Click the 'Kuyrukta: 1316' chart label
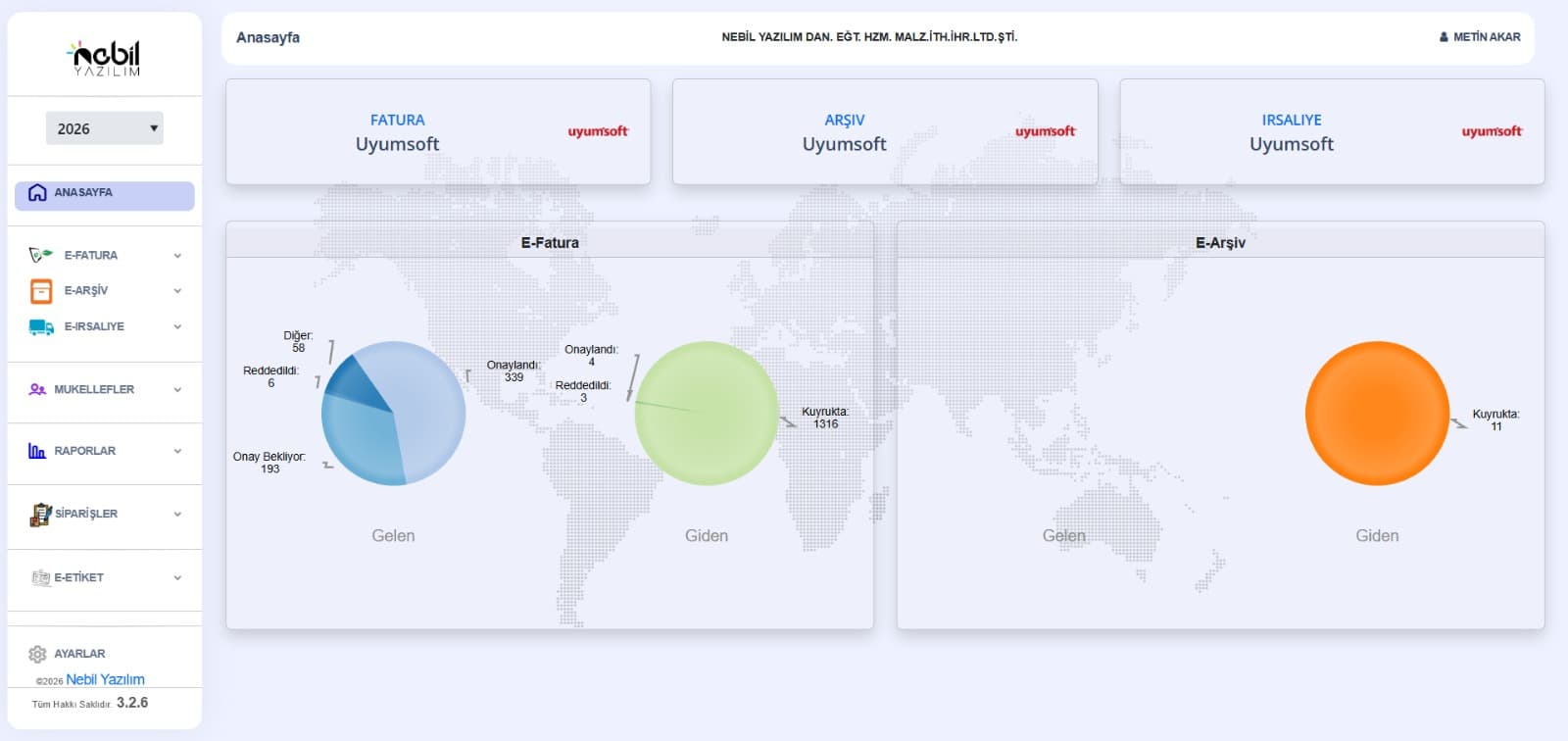This screenshot has height=741, width=1568. (825, 418)
